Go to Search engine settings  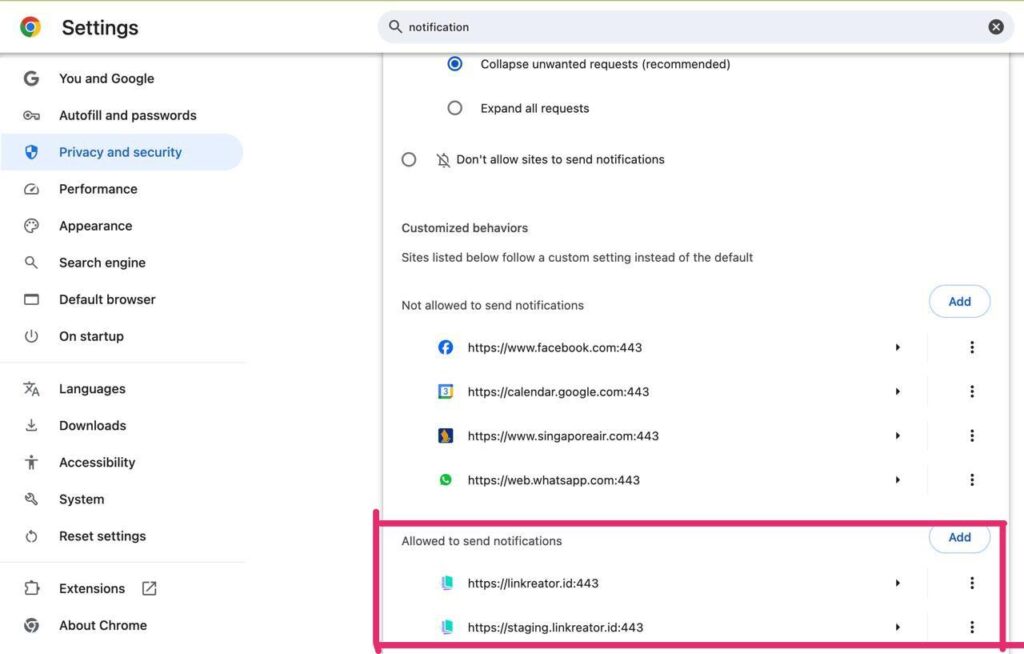102,263
